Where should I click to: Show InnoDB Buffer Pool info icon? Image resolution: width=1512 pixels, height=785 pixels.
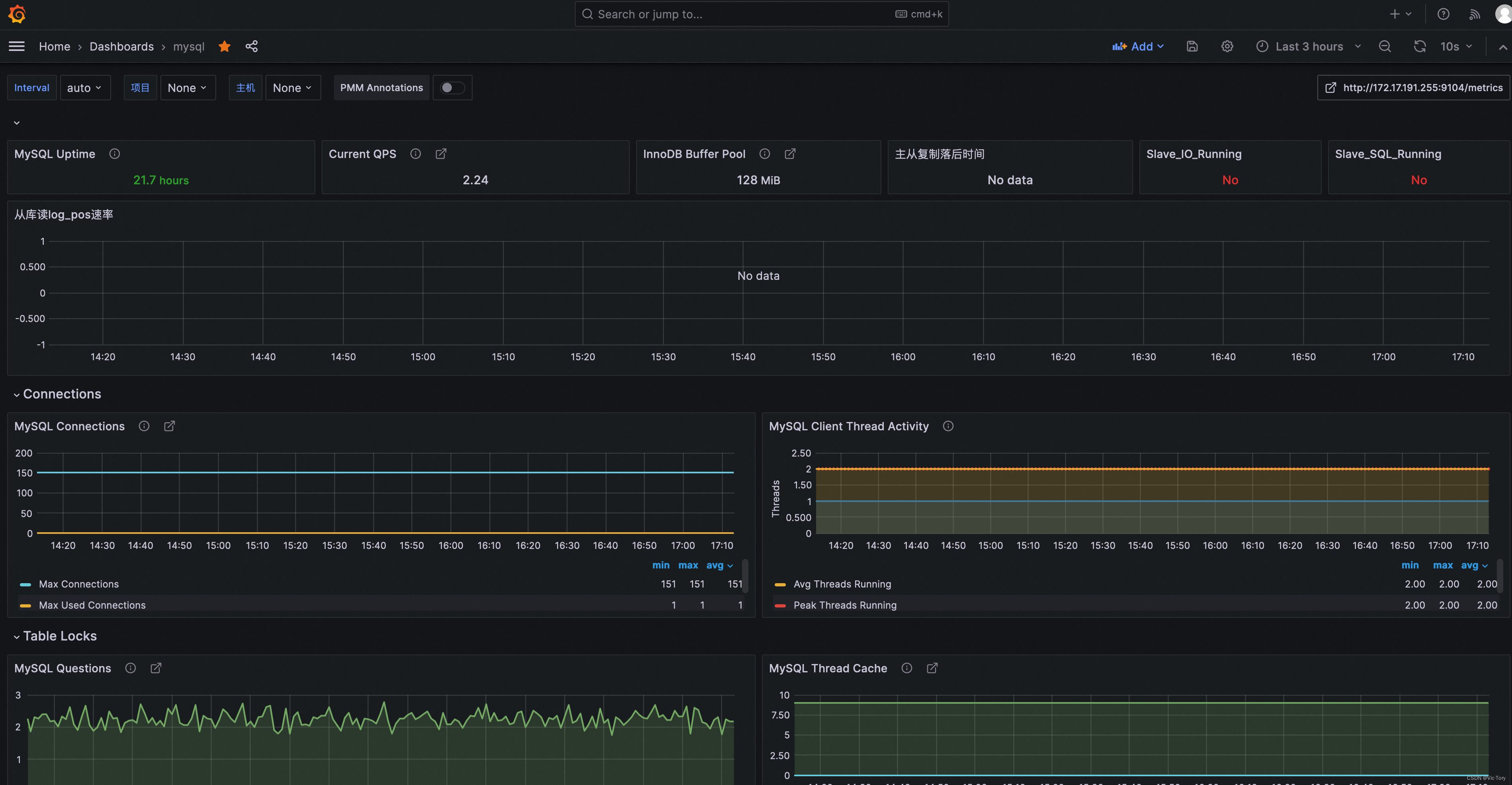765,154
